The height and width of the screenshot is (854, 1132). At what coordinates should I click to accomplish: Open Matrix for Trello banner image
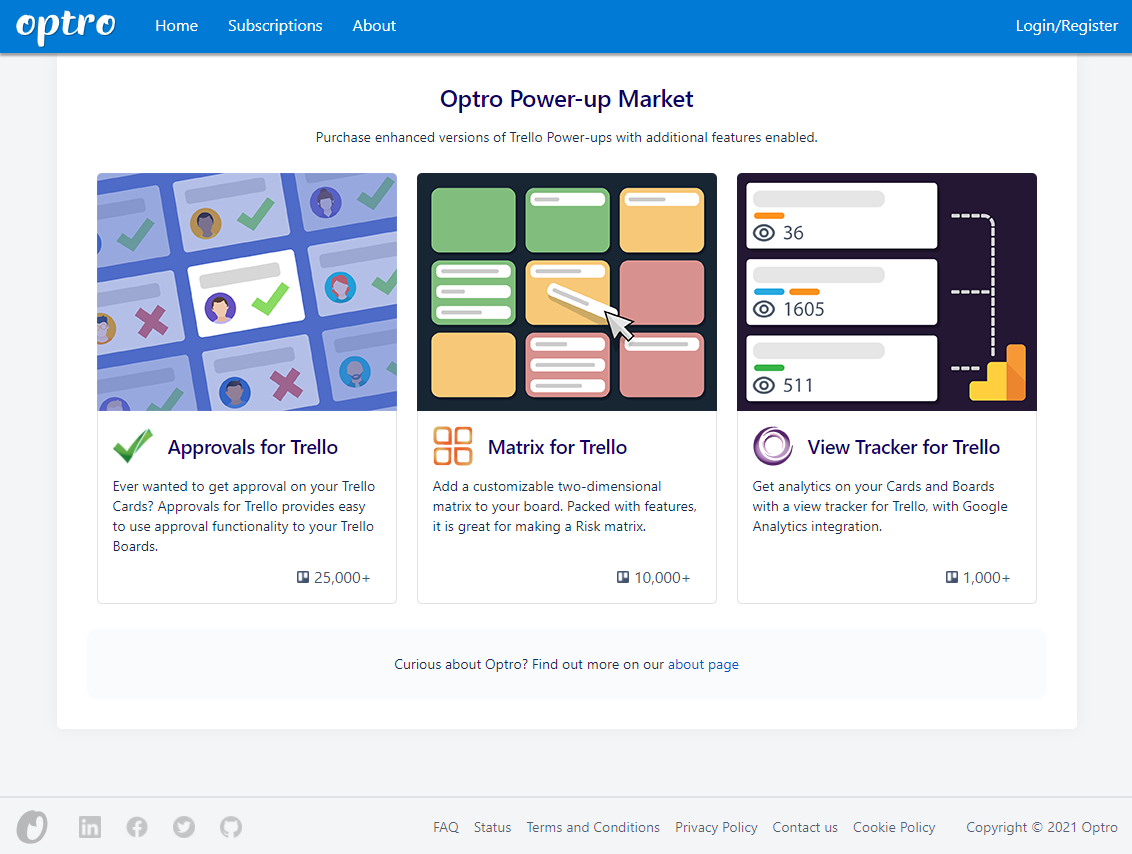click(x=567, y=292)
